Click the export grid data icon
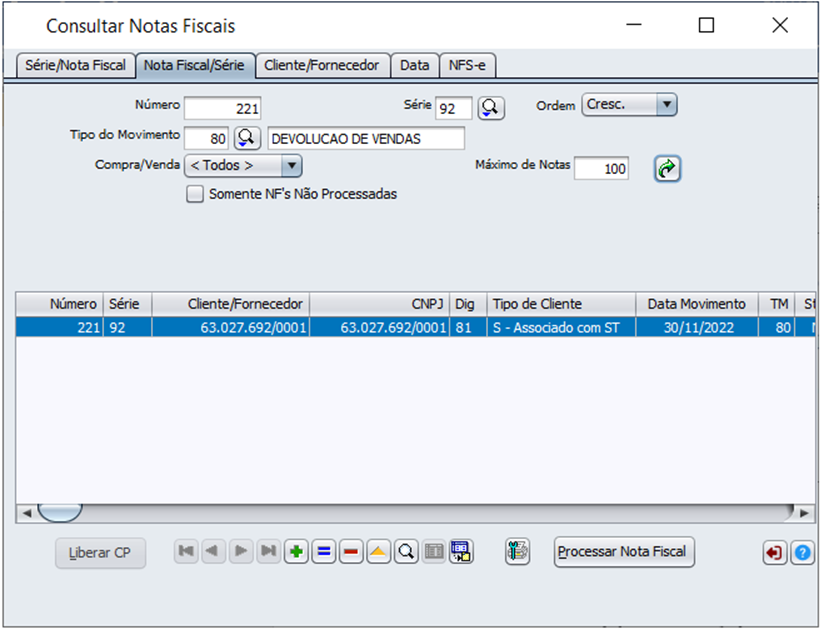 click(461, 552)
